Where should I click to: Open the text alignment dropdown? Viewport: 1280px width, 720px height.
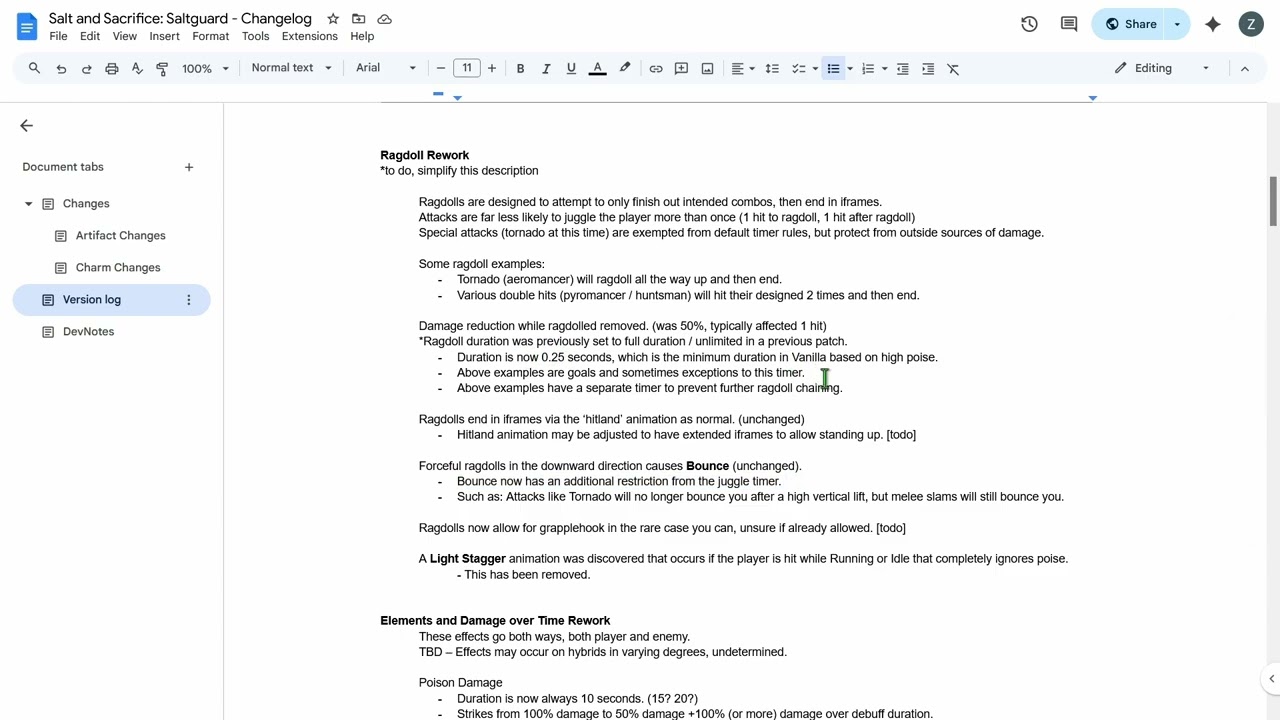(x=743, y=68)
